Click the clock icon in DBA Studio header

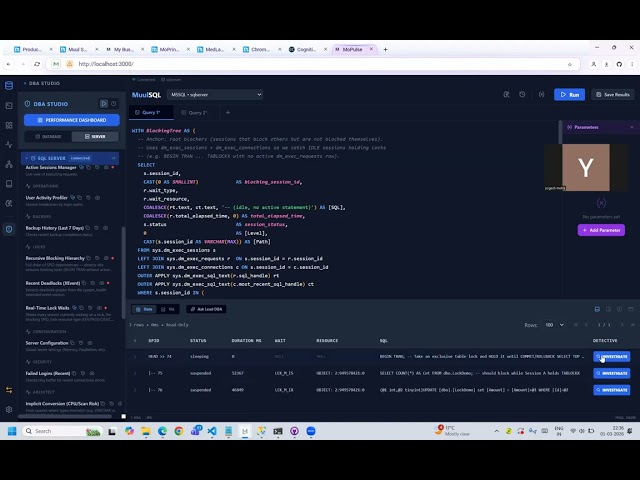click(113, 104)
